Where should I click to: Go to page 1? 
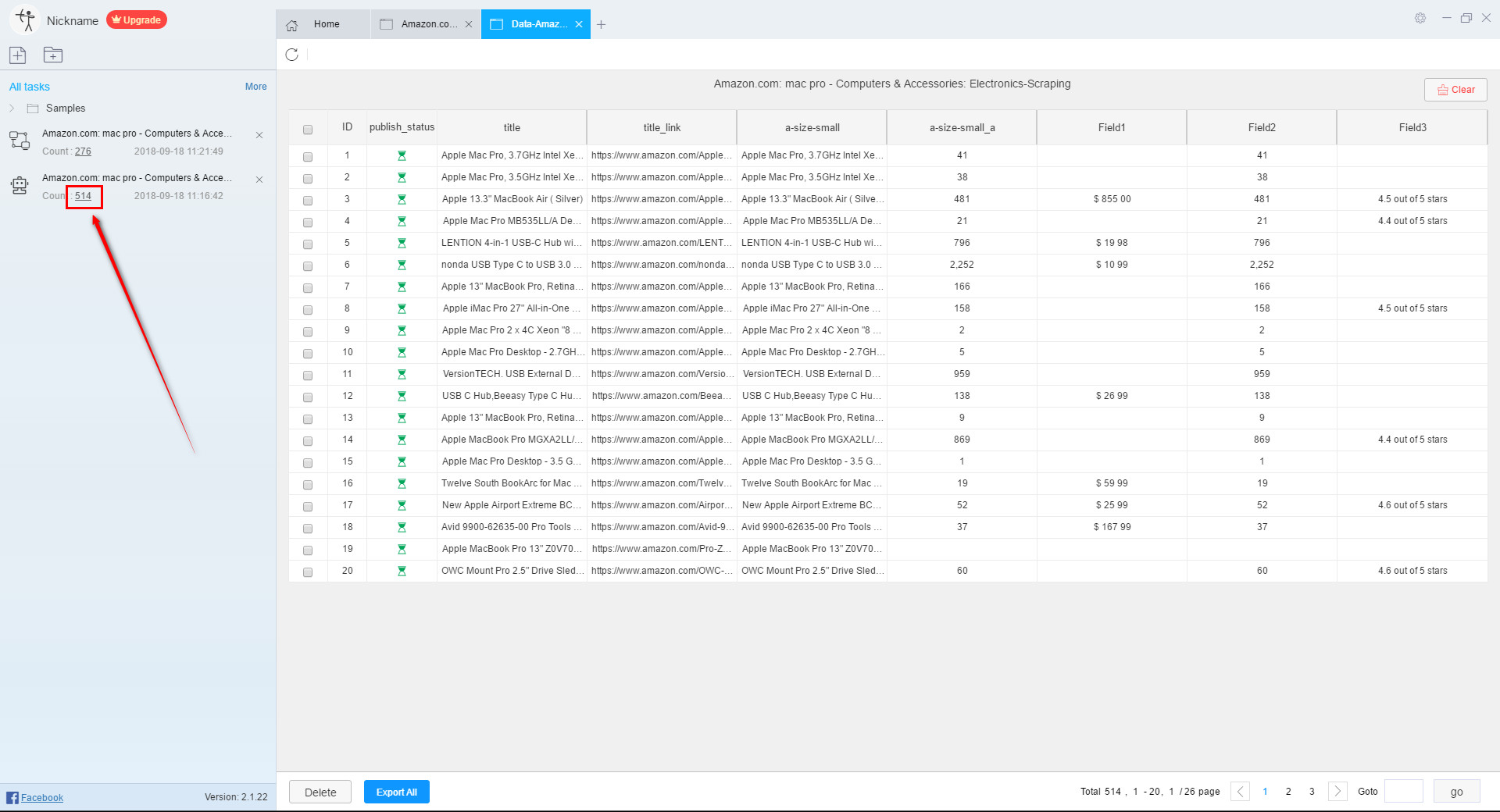coord(1265,791)
